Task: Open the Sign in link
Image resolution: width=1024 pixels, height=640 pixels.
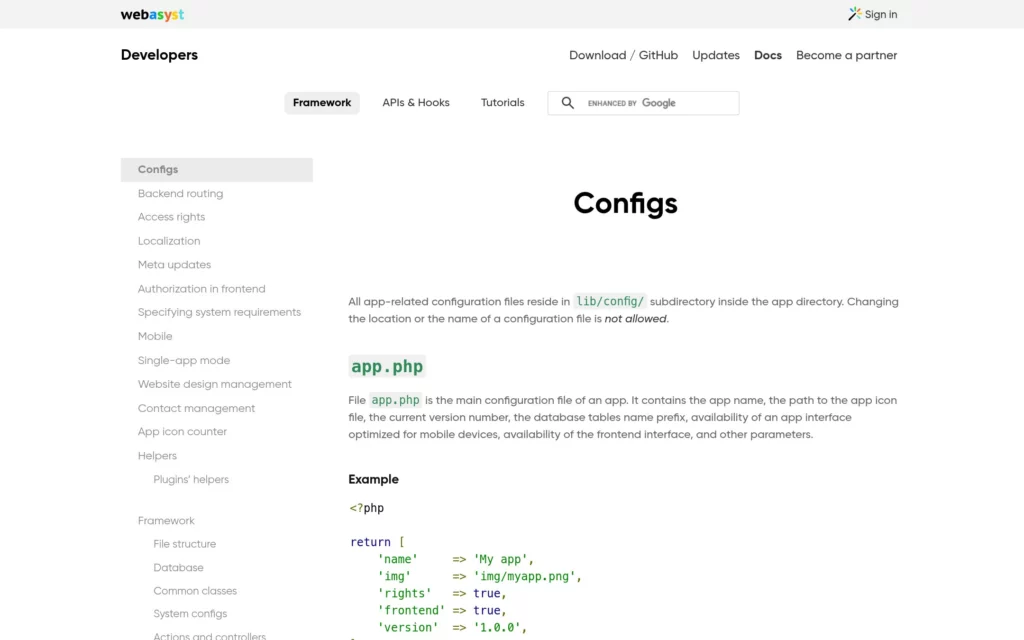Action: click(x=880, y=14)
